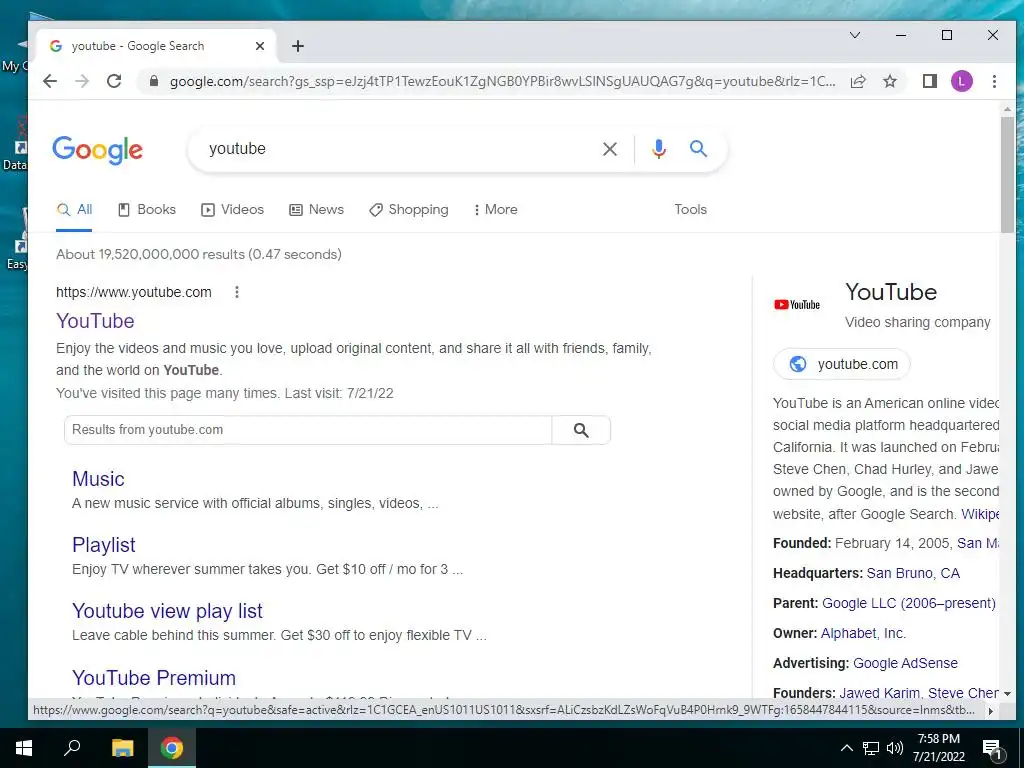1024x768 pixels.
Task: Show hidden system tray icons
Action: click(x=846, y=748)
